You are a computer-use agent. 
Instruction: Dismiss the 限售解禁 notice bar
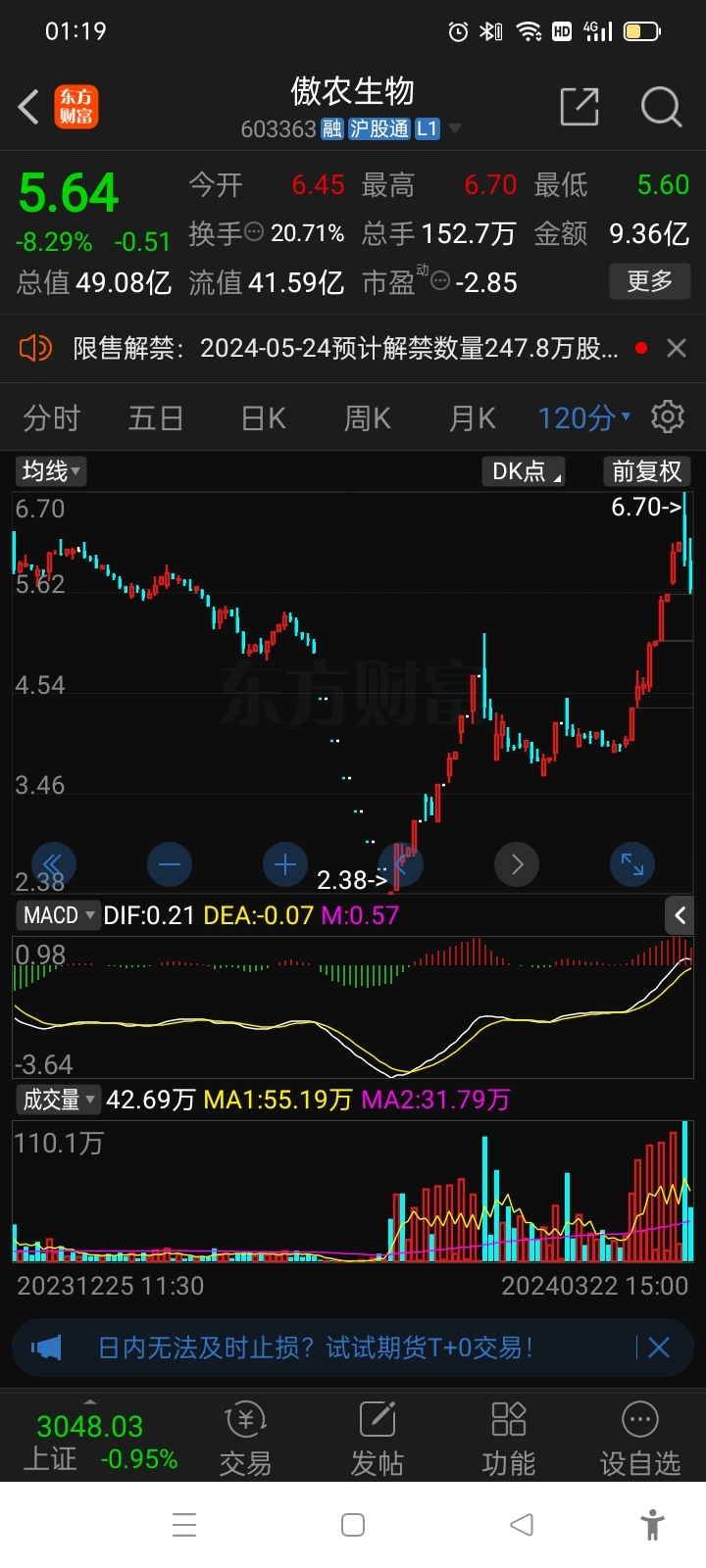point(677,348)
